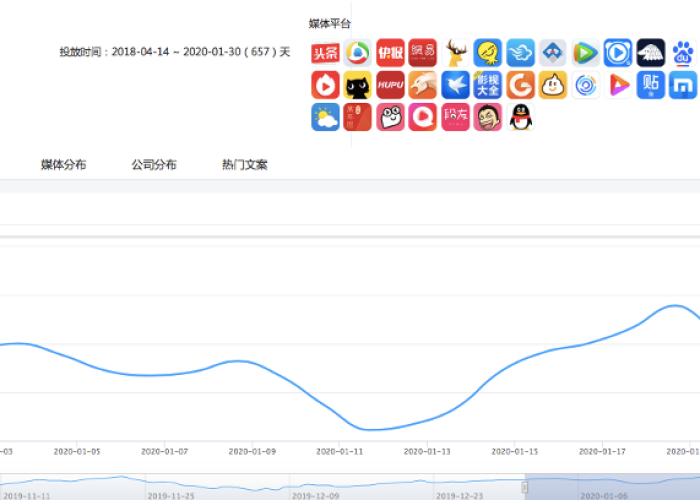
Task: Click the red 快报 platform icon
Action: coord(390,53)
